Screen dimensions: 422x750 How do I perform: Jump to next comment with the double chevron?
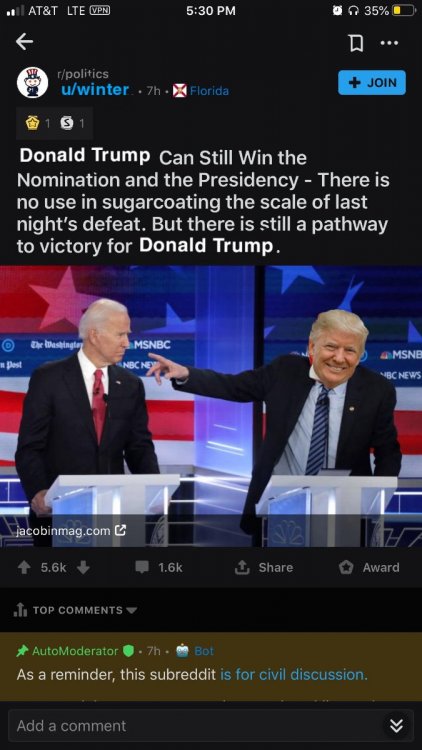tap(396, 726)
